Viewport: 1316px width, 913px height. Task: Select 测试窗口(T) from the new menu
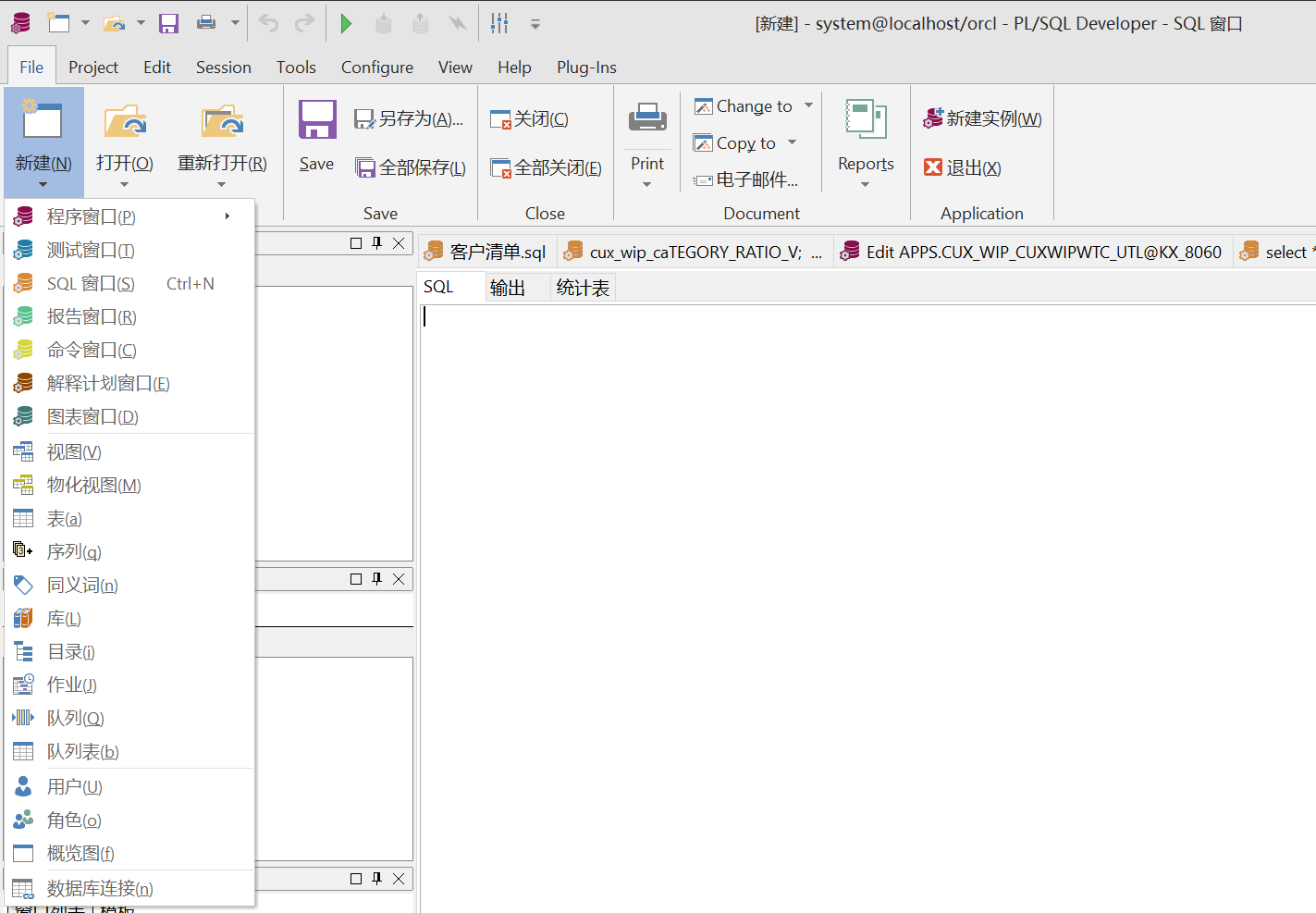pos(129,251)
